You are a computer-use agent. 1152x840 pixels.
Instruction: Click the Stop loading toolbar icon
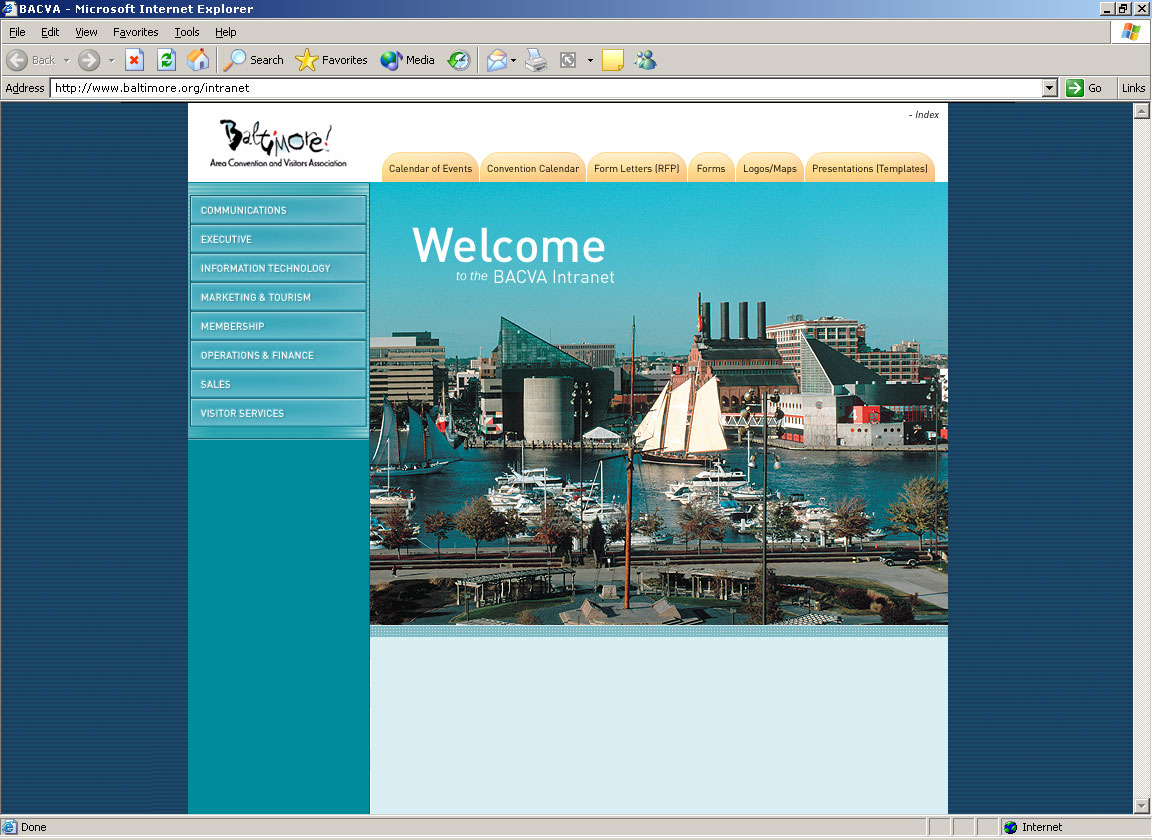pyautogui.click(x=134, y=60)
